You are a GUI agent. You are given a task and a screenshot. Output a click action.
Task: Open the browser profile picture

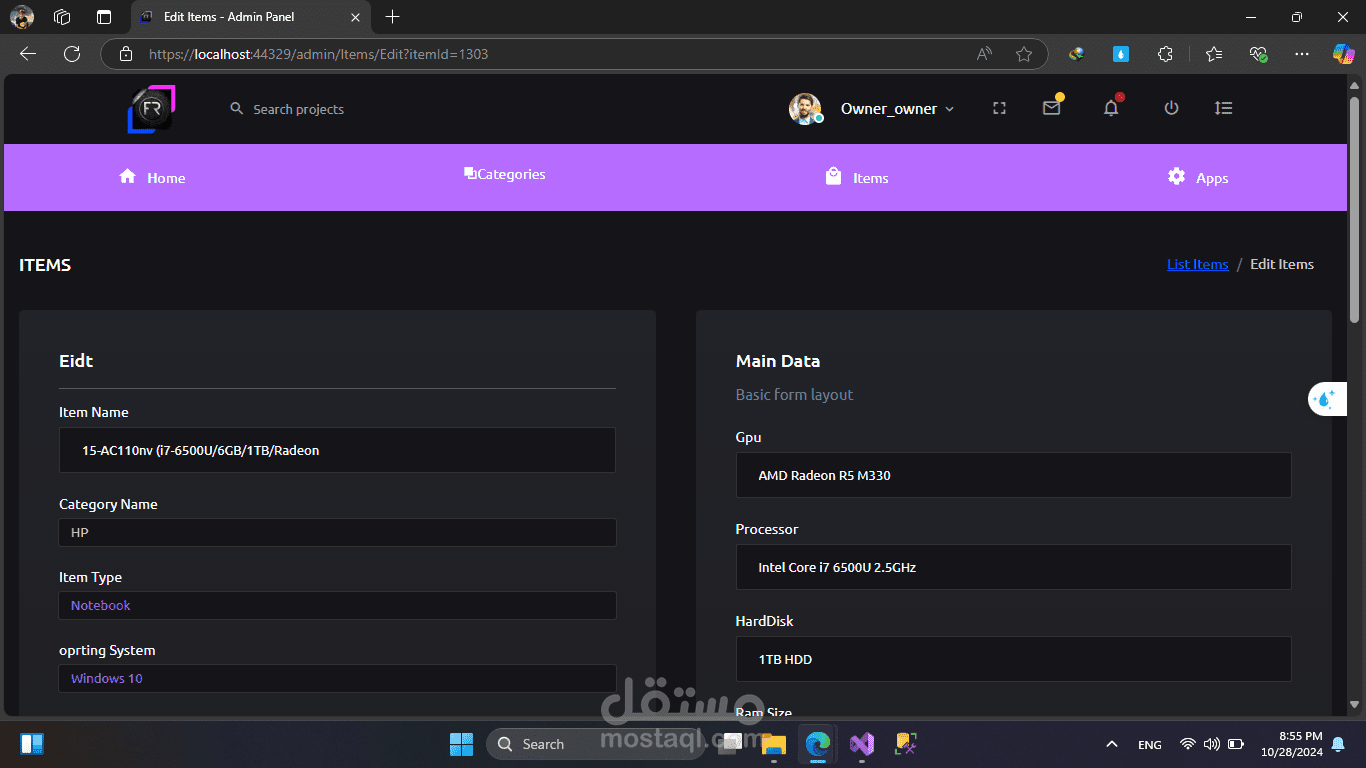(x=22, y=17)
